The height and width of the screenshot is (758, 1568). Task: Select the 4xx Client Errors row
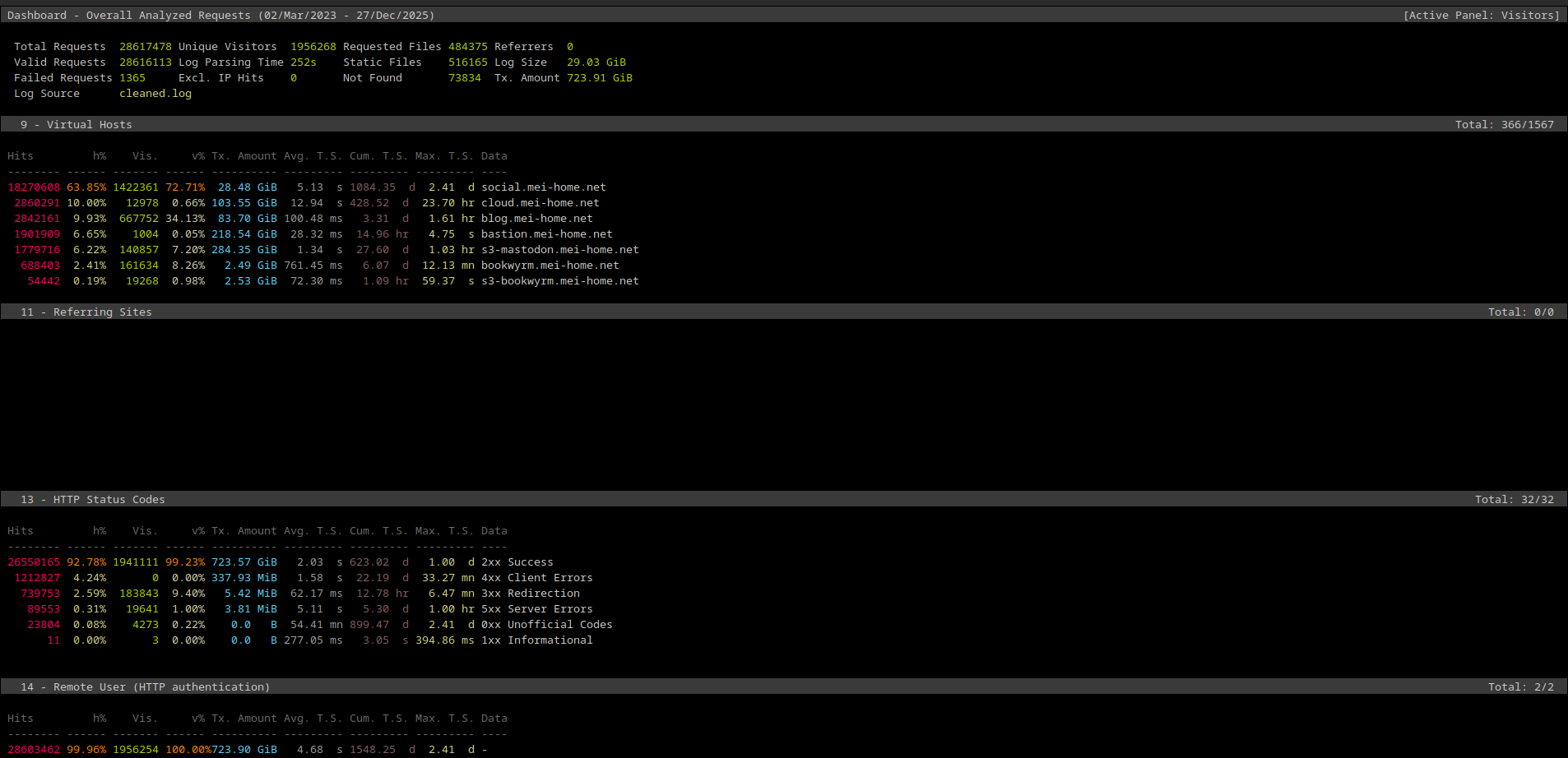[x=540, y=577]
